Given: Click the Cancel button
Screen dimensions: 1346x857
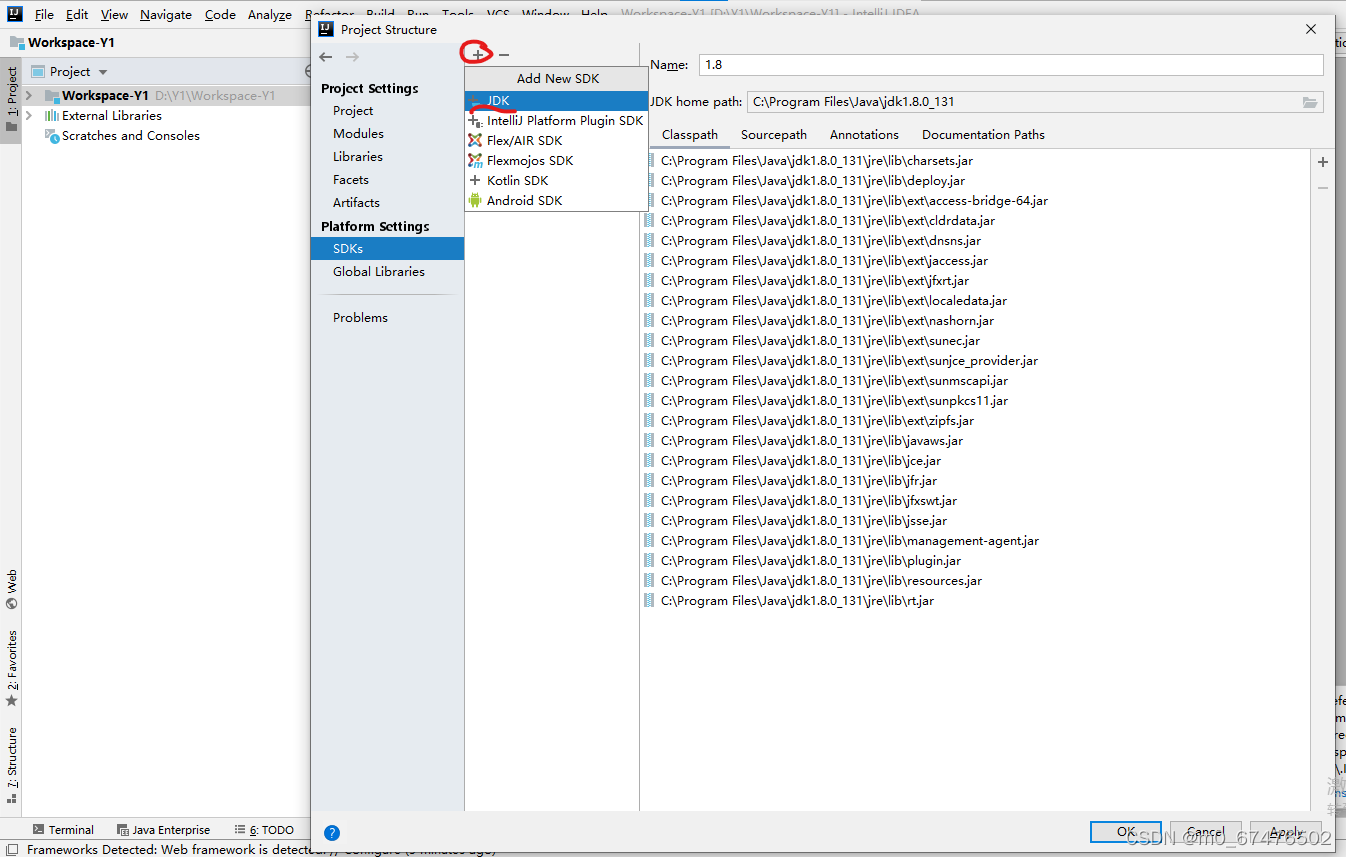Looking at the screenshot, I should pyautogui.click(x=1205, y=832).
